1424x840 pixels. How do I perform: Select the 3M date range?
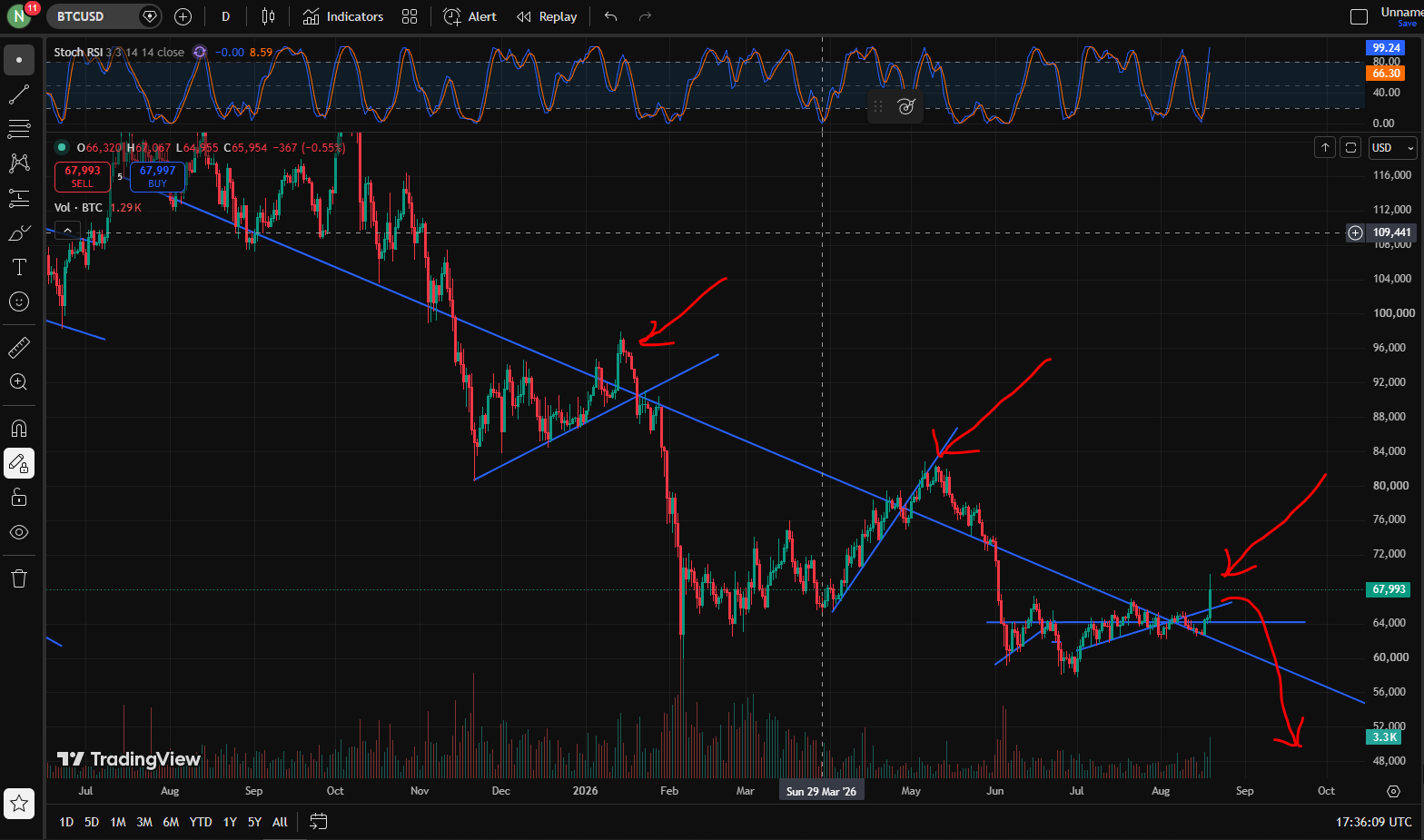[144, 822]
